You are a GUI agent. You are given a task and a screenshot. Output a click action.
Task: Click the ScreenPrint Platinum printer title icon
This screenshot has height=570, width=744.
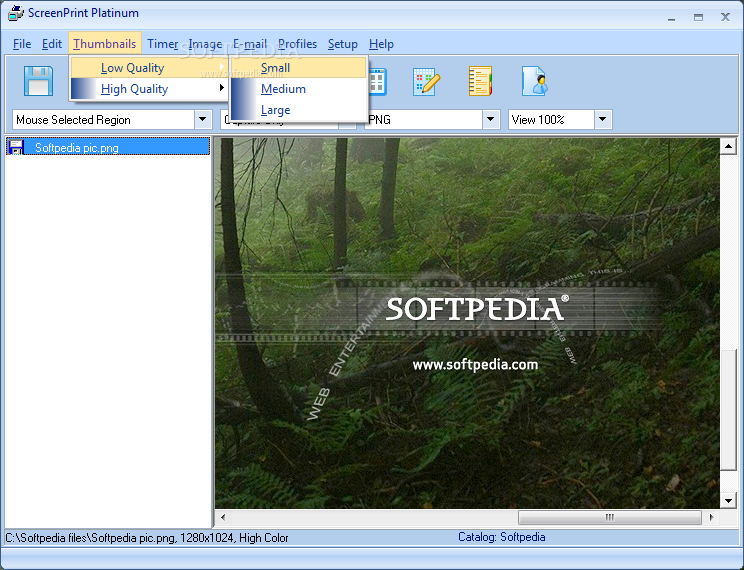16,13
